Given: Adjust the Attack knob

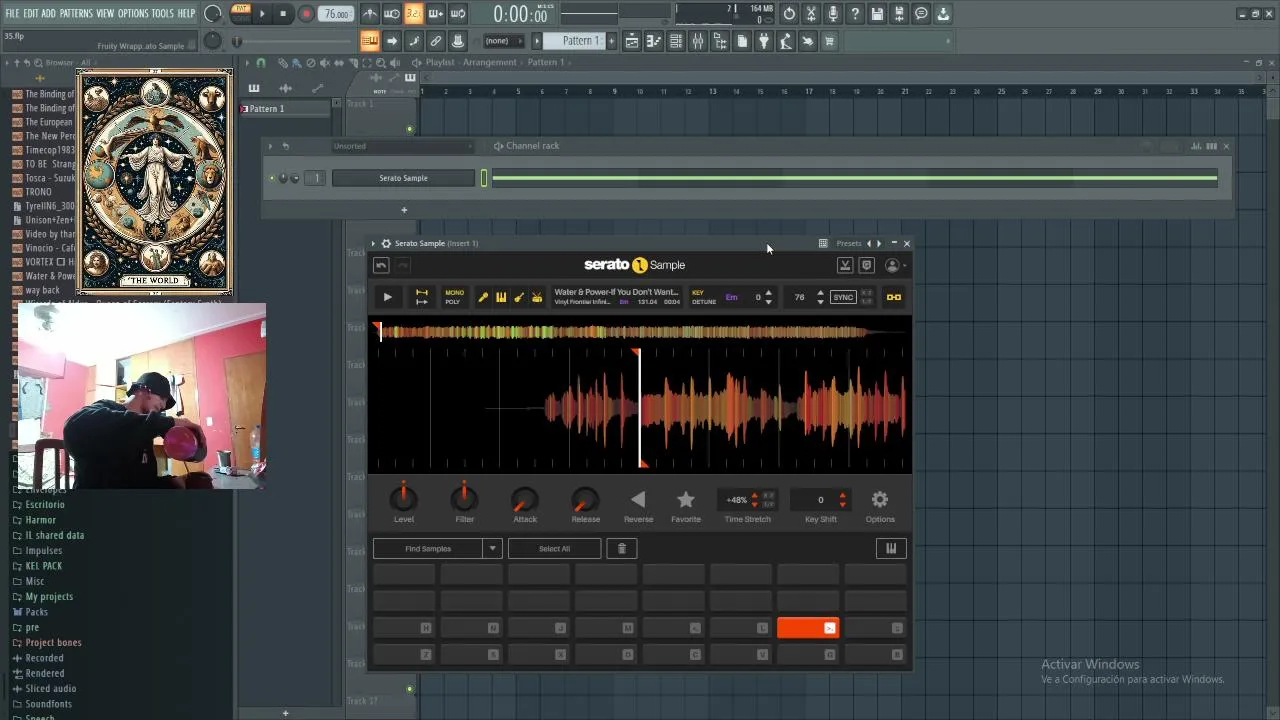Looking at the screenshot, I should (x=525, y=498).
